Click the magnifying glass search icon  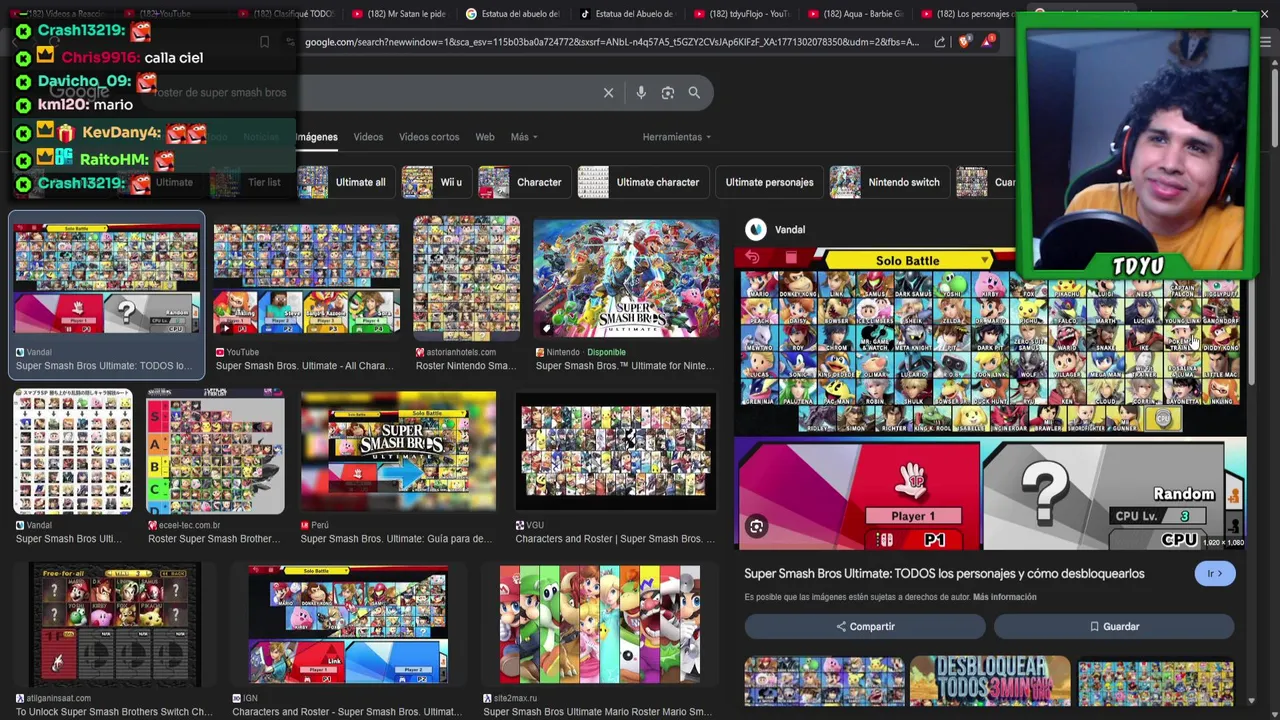click(694, 93)
